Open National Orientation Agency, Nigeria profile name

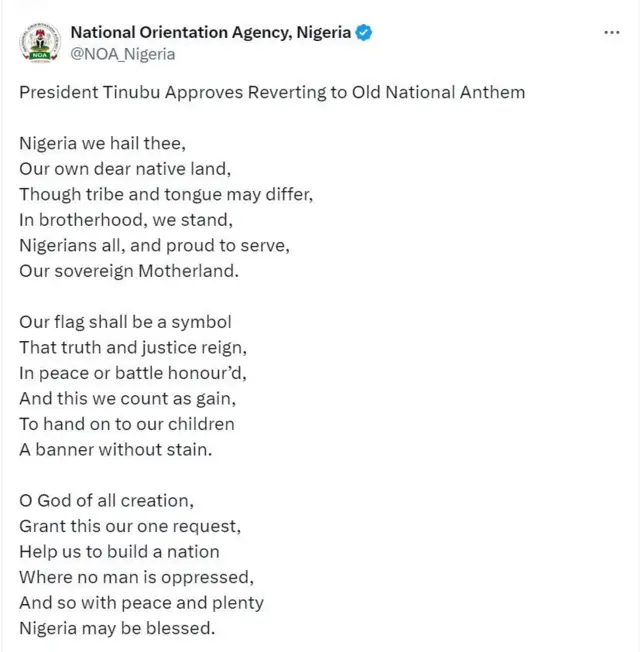(210, 32)
